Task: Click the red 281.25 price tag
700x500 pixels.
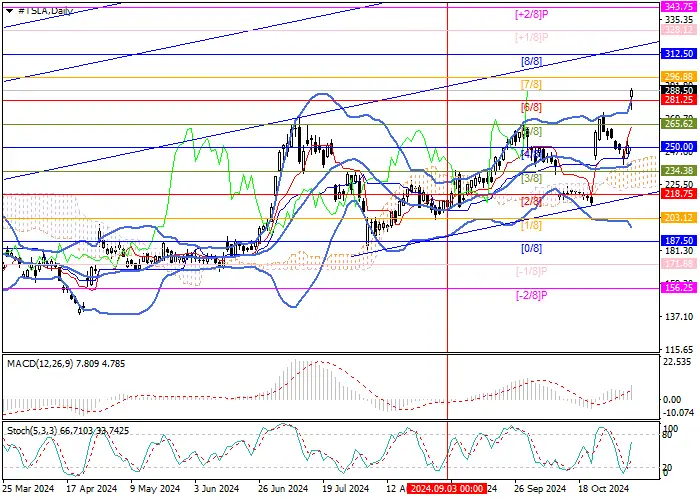Action: coord(678,100)
